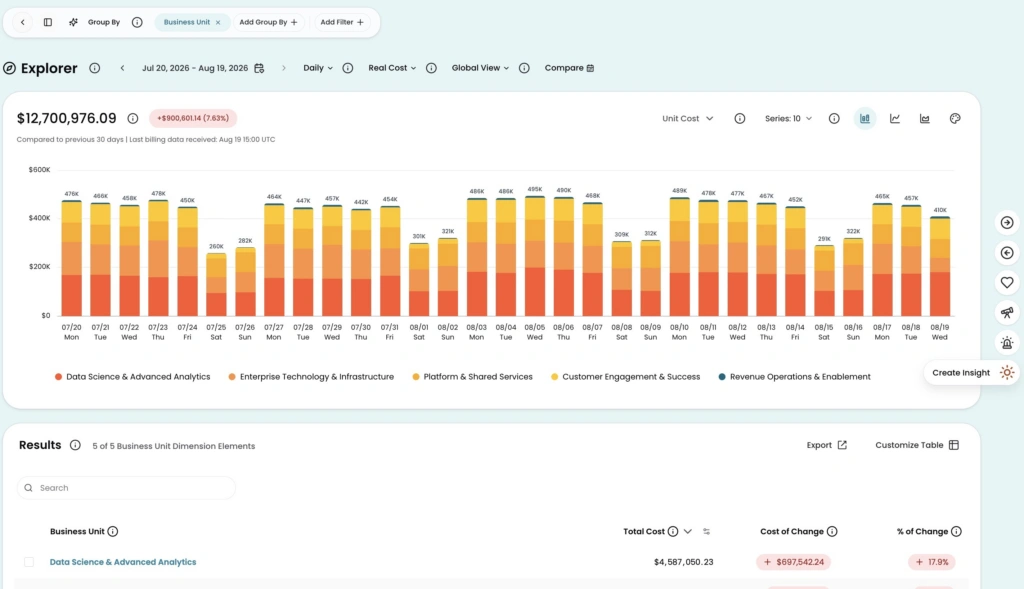Image resolution: width=1024 pixels, height=589 pixels.
Task: Click the Export button
Action: point(827,445)
